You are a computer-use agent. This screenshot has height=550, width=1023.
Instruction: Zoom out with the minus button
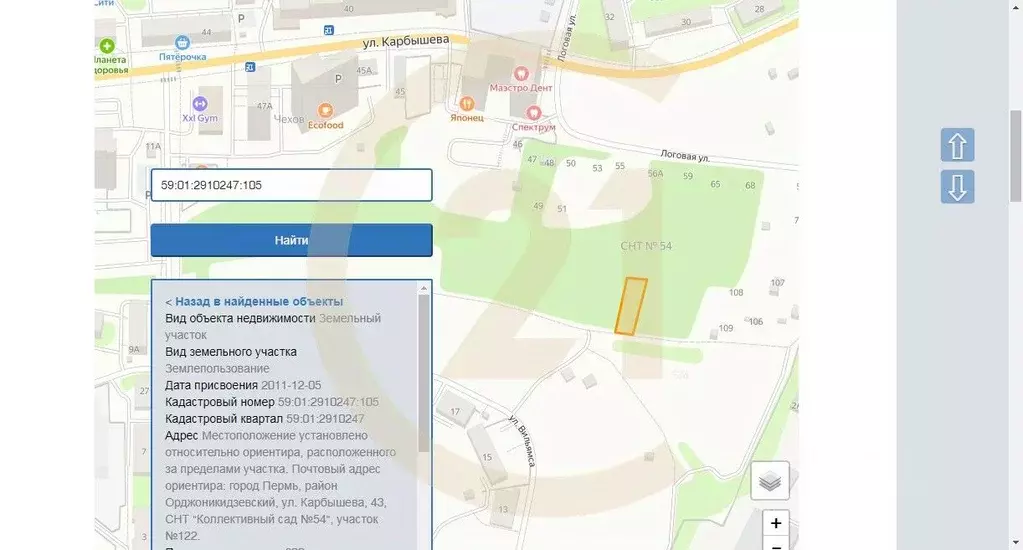point(776,544)
